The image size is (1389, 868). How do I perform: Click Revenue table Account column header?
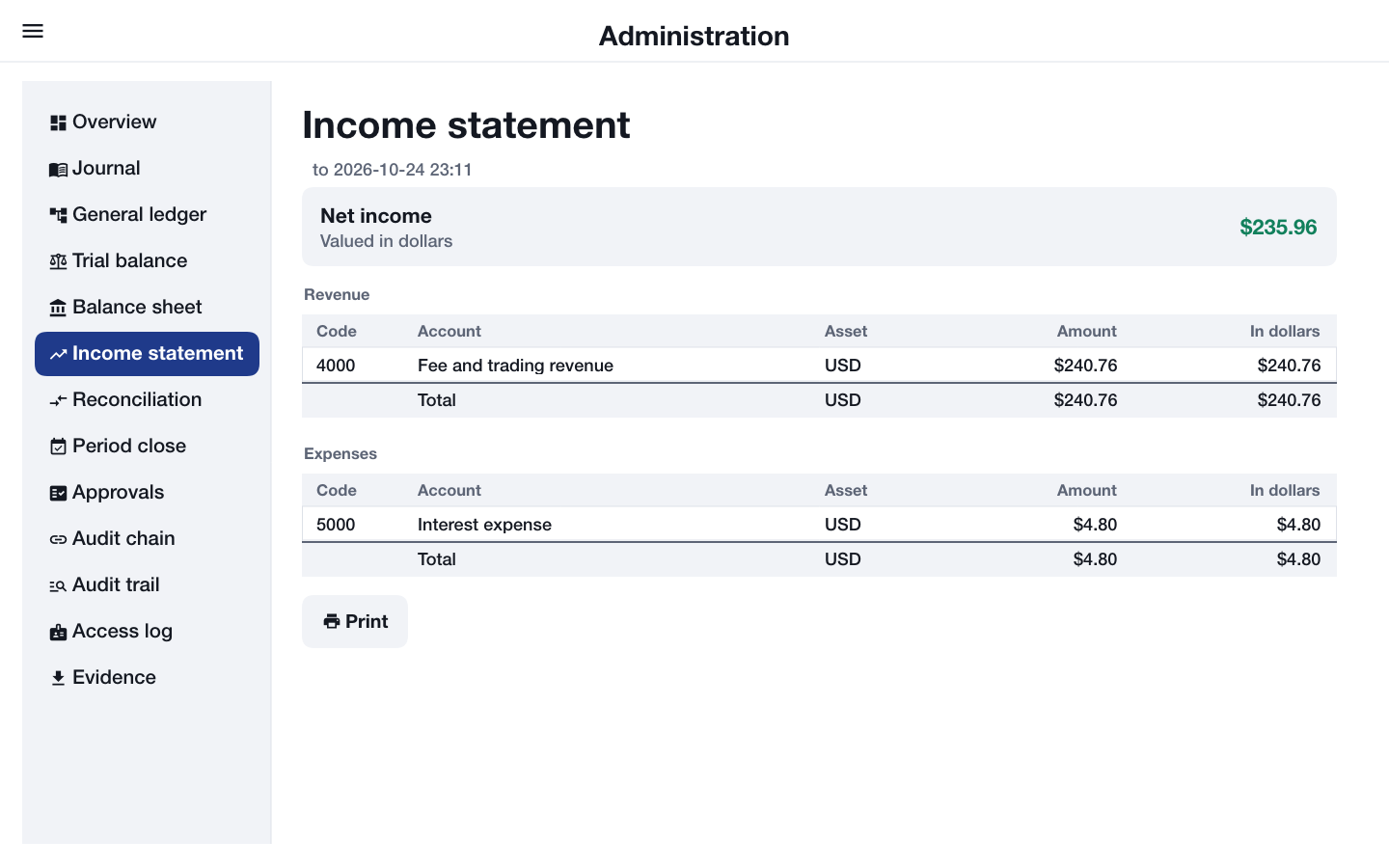(x=449, y=332)
